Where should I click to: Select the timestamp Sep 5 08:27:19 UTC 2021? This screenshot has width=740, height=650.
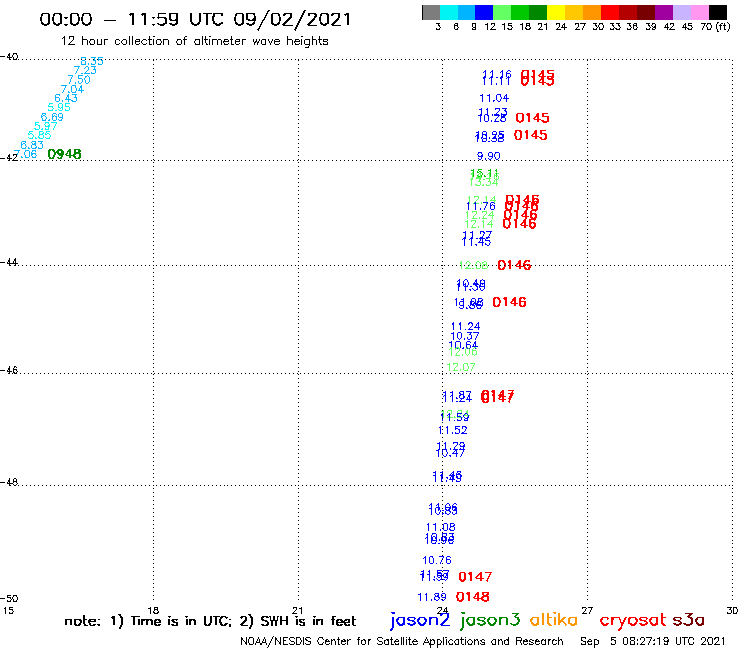click(x=653, y=641)
